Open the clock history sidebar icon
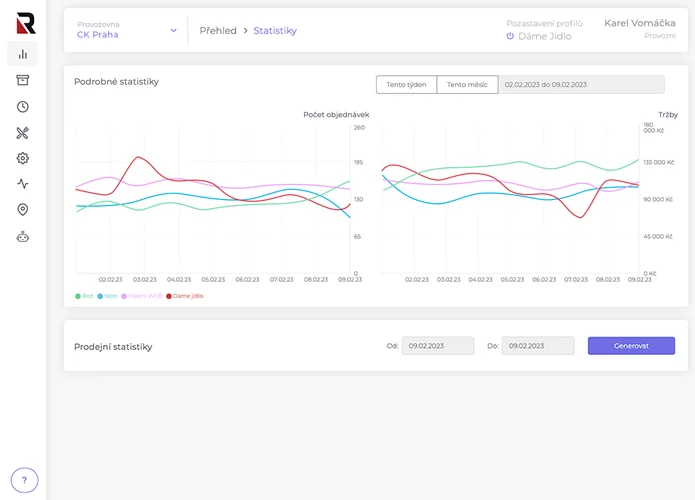The width and height of the screenshot is (695, 500). [x=23, y=106]
